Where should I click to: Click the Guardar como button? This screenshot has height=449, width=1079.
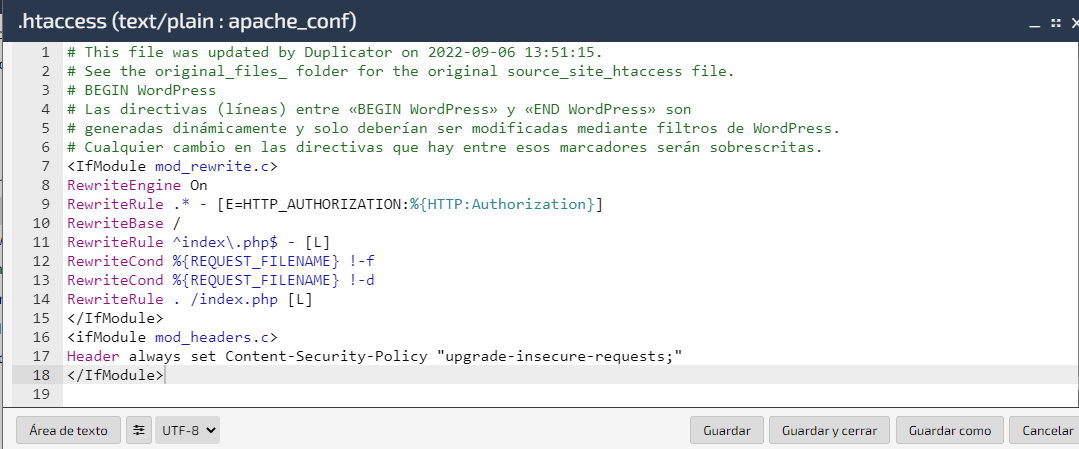950,430
